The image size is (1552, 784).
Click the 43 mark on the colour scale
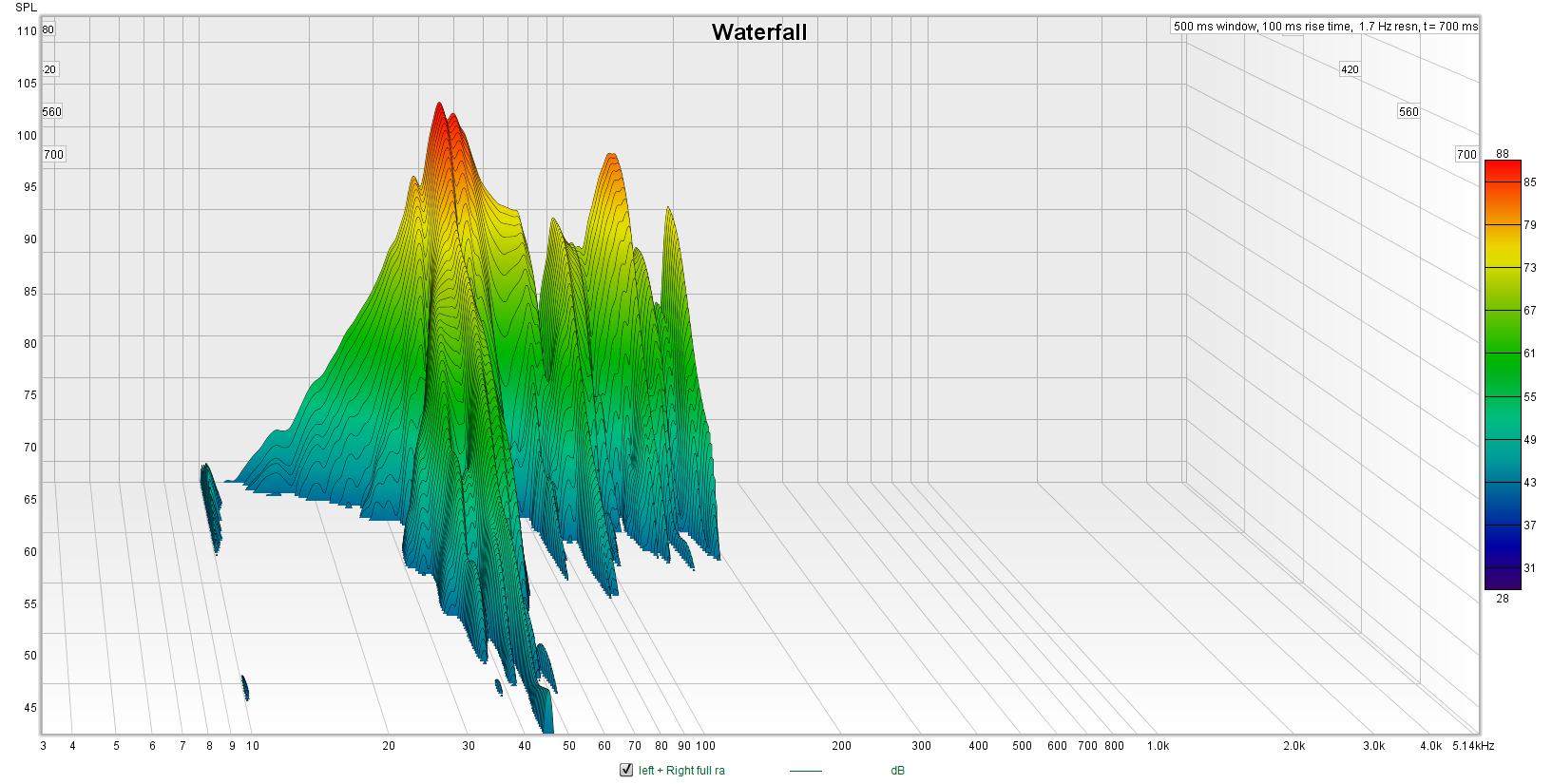coord(1530,483)
